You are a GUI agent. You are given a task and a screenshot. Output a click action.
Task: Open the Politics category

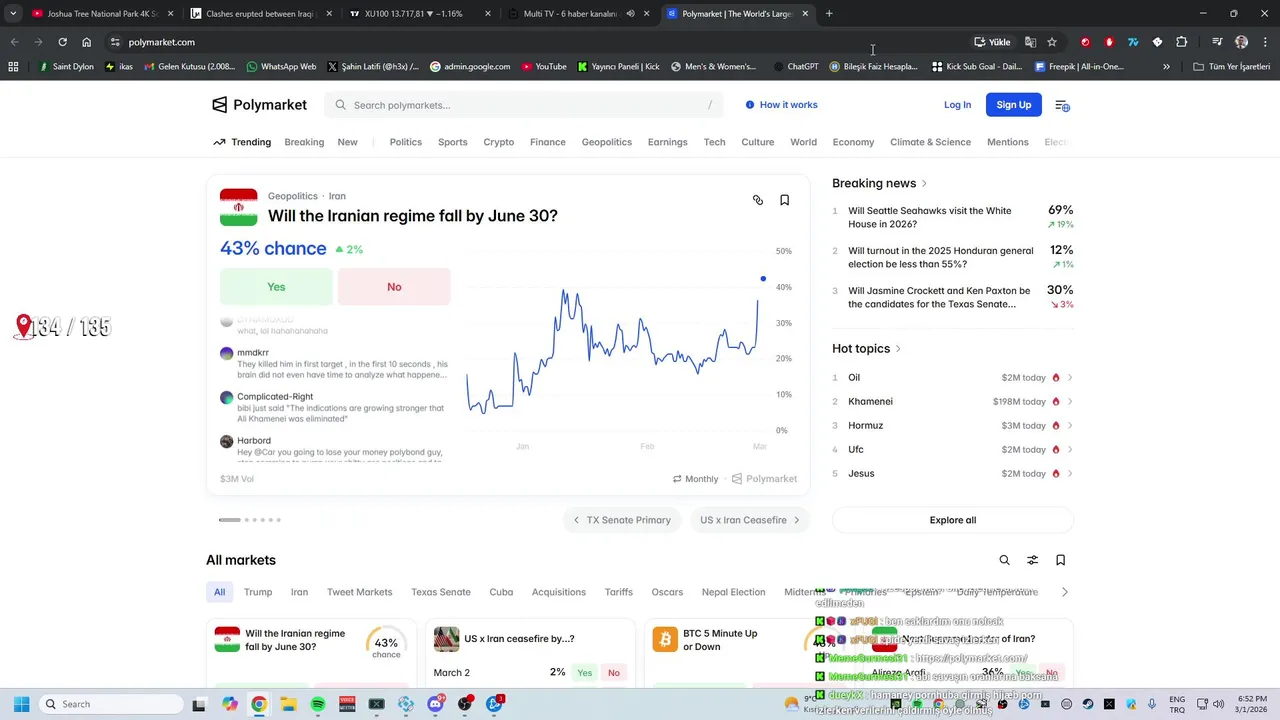(405, 142)
